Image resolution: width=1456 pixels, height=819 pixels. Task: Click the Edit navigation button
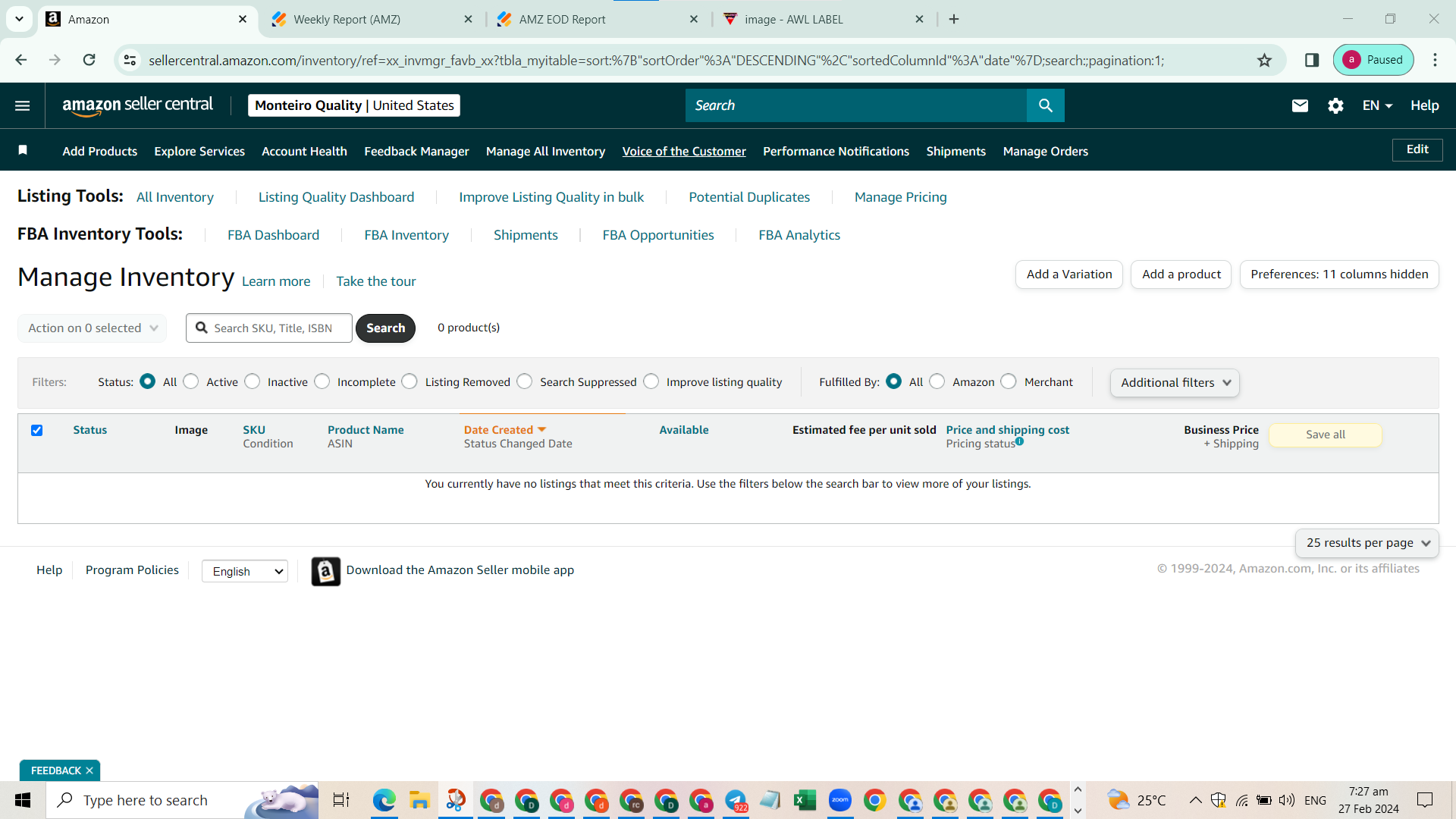(1417, 149)
